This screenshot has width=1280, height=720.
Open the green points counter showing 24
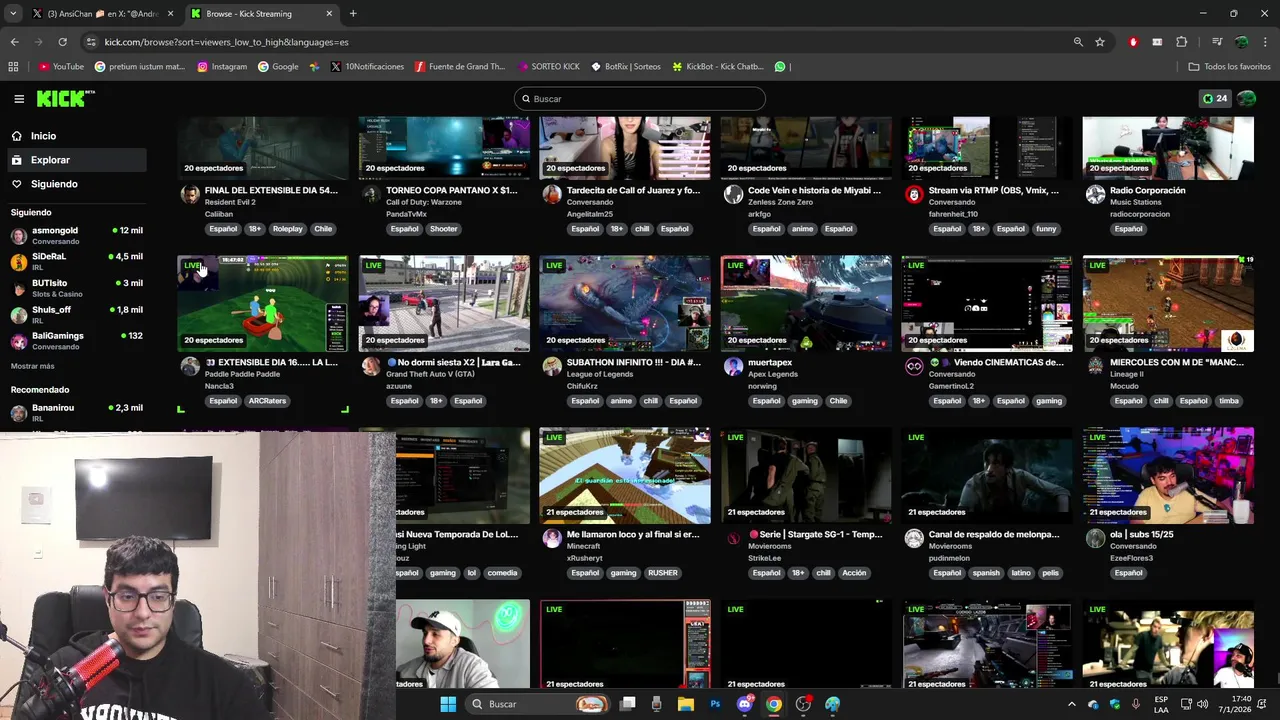pos(1215,99)
